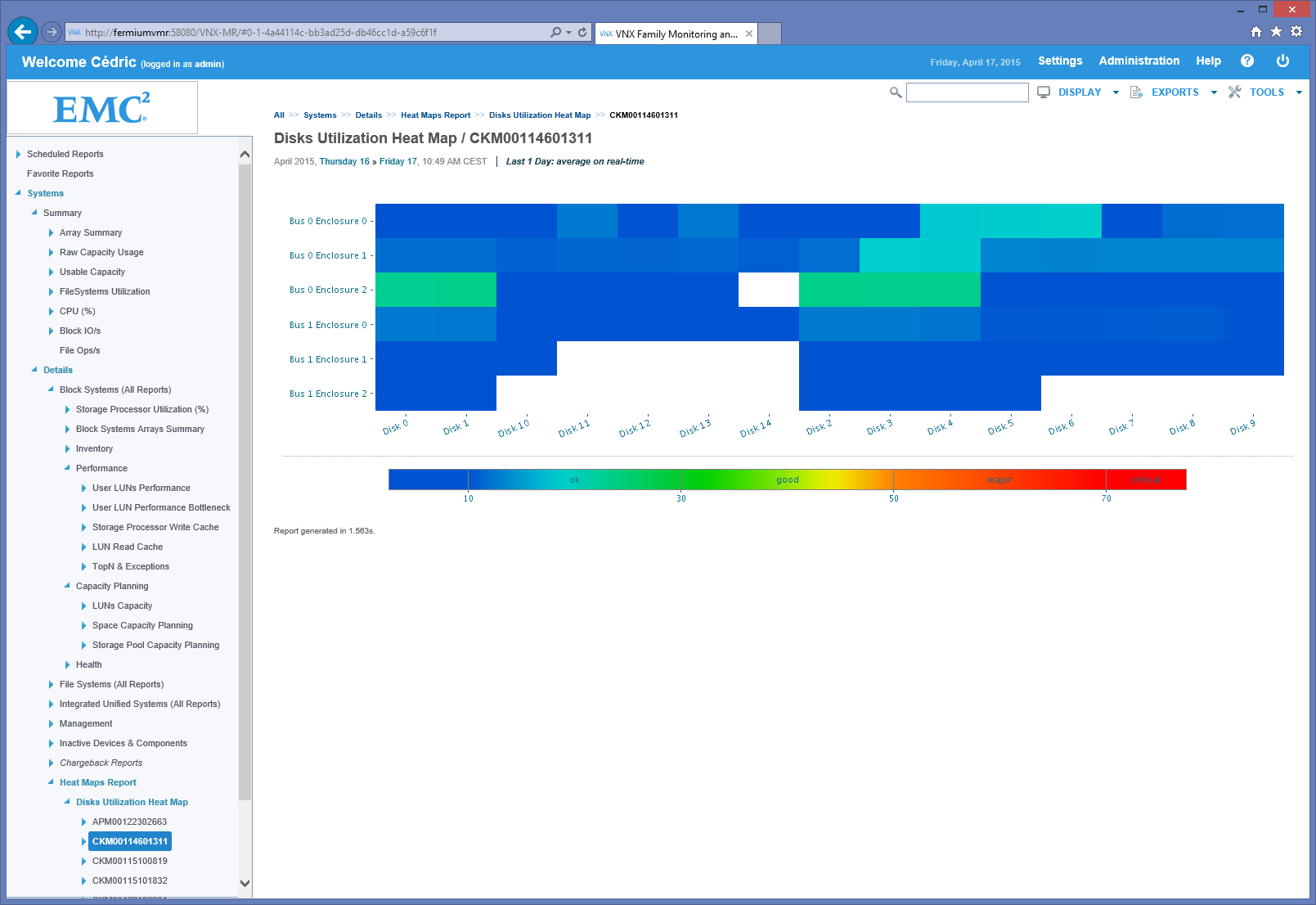Open the Administration menu
Image resolution: width=1316 pixels, height=905 pixels.
tap(1139, 61)
